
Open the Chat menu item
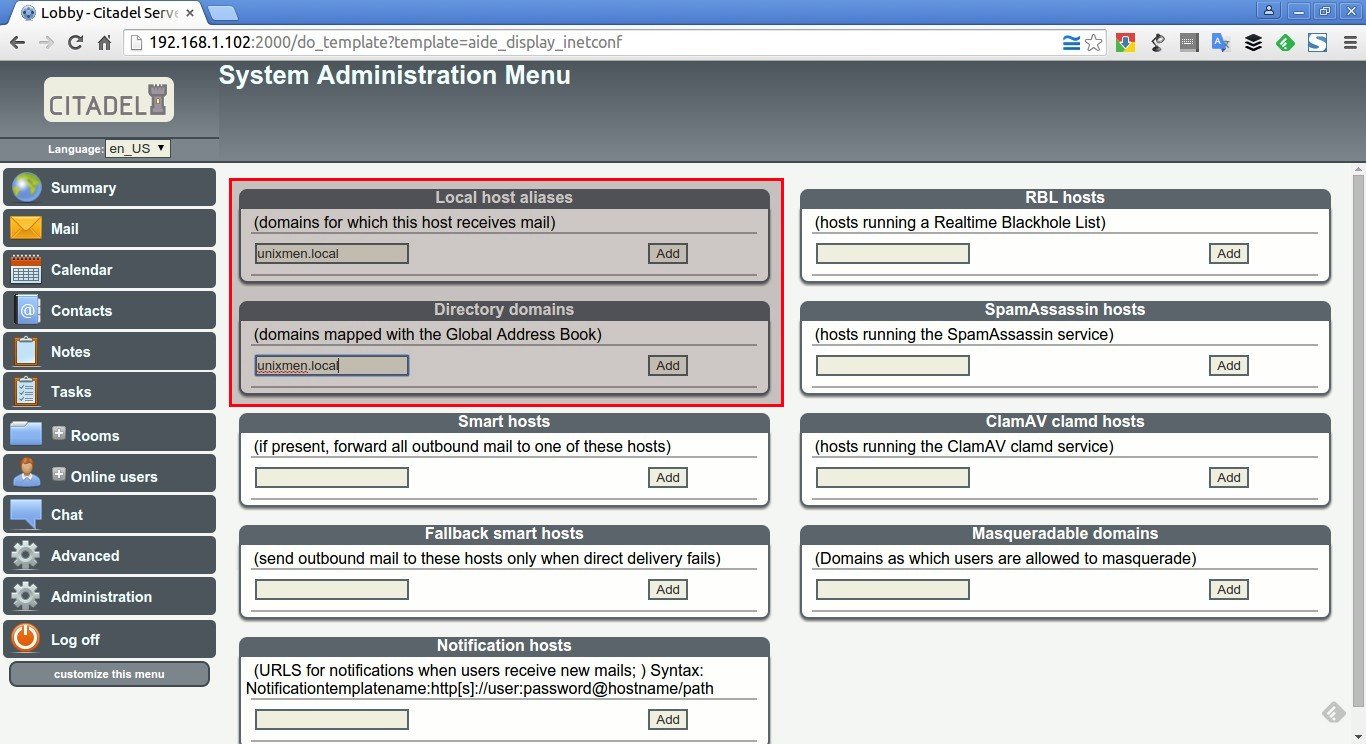[x=109, y=514]
